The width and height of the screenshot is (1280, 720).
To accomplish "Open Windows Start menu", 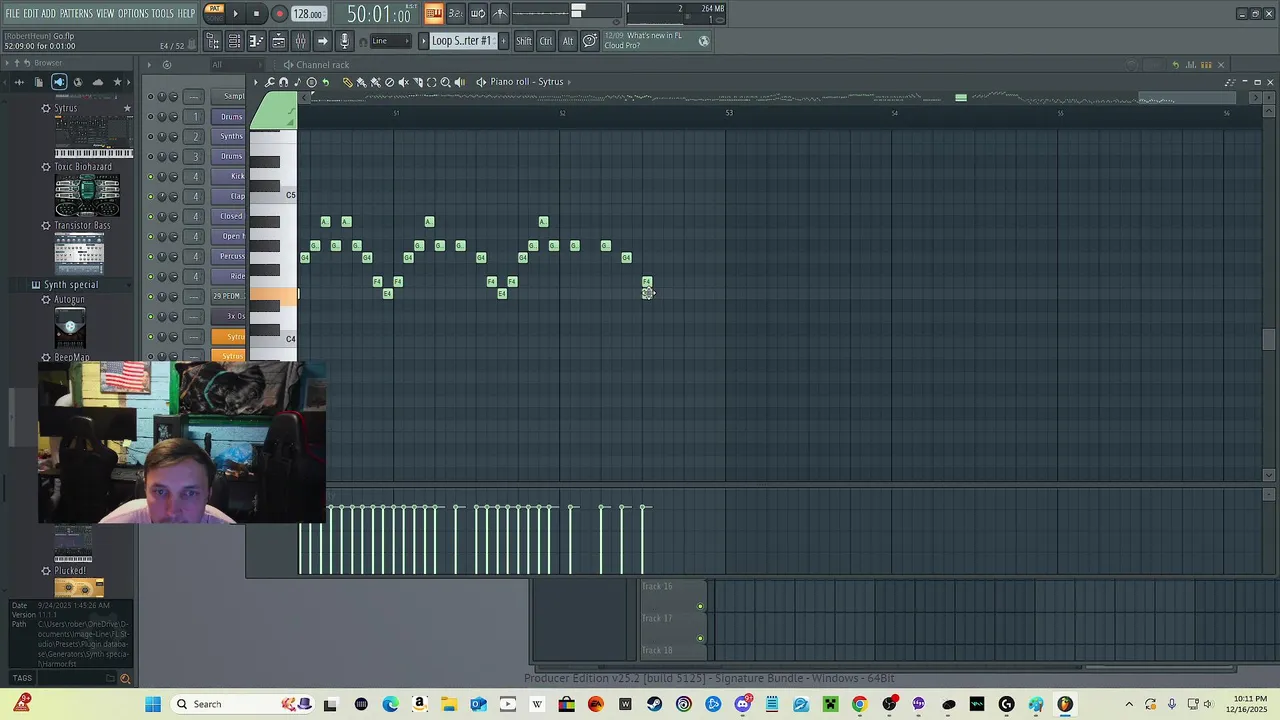I will coord(153,704).
